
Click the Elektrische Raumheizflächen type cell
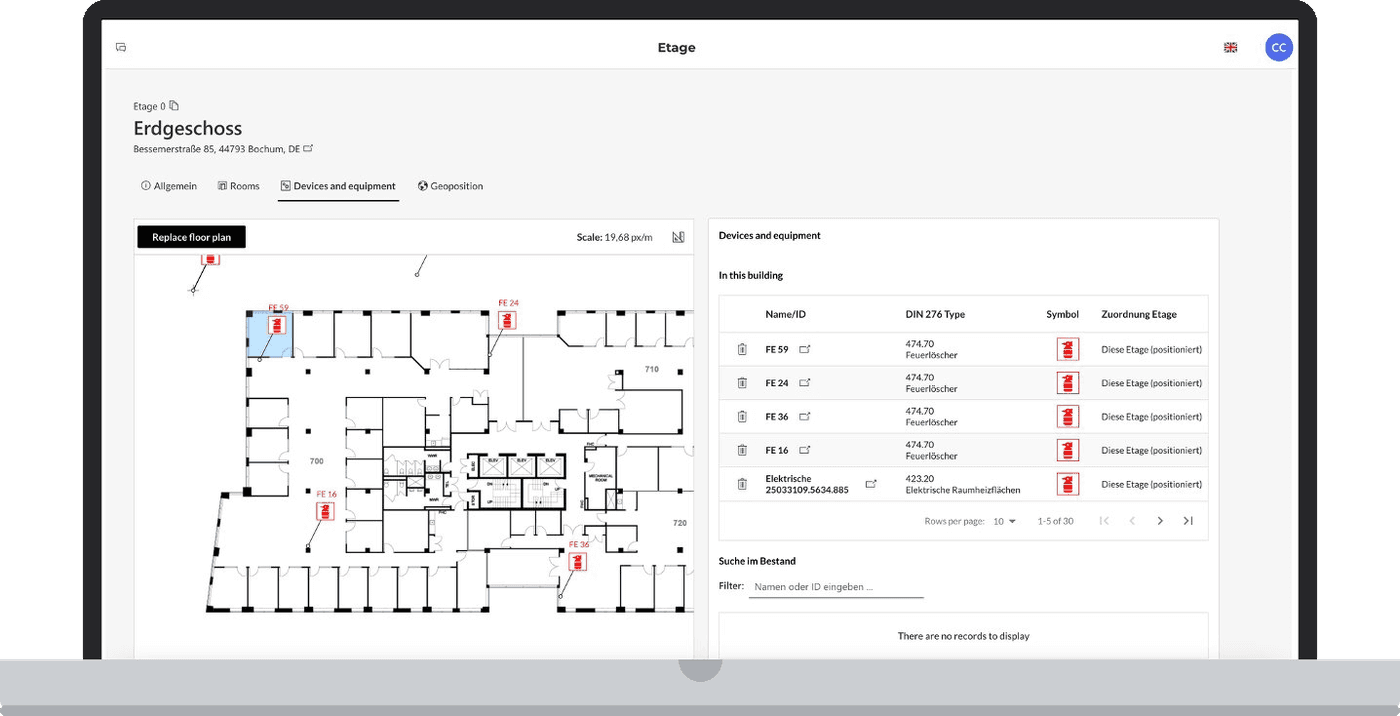point(963,490)
